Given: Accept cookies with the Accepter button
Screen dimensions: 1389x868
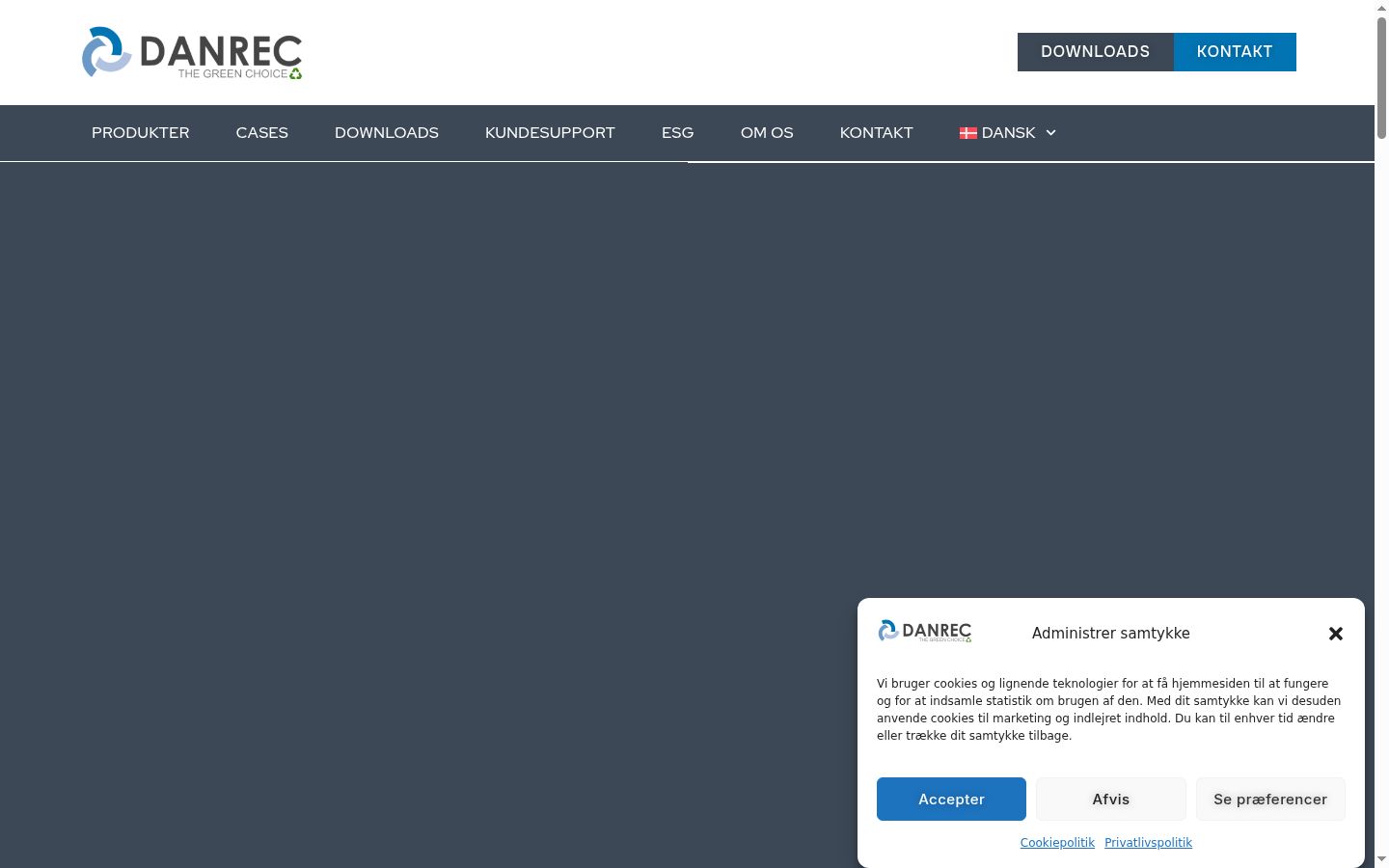Looking at the screenshot, I should tap(951, 799).
